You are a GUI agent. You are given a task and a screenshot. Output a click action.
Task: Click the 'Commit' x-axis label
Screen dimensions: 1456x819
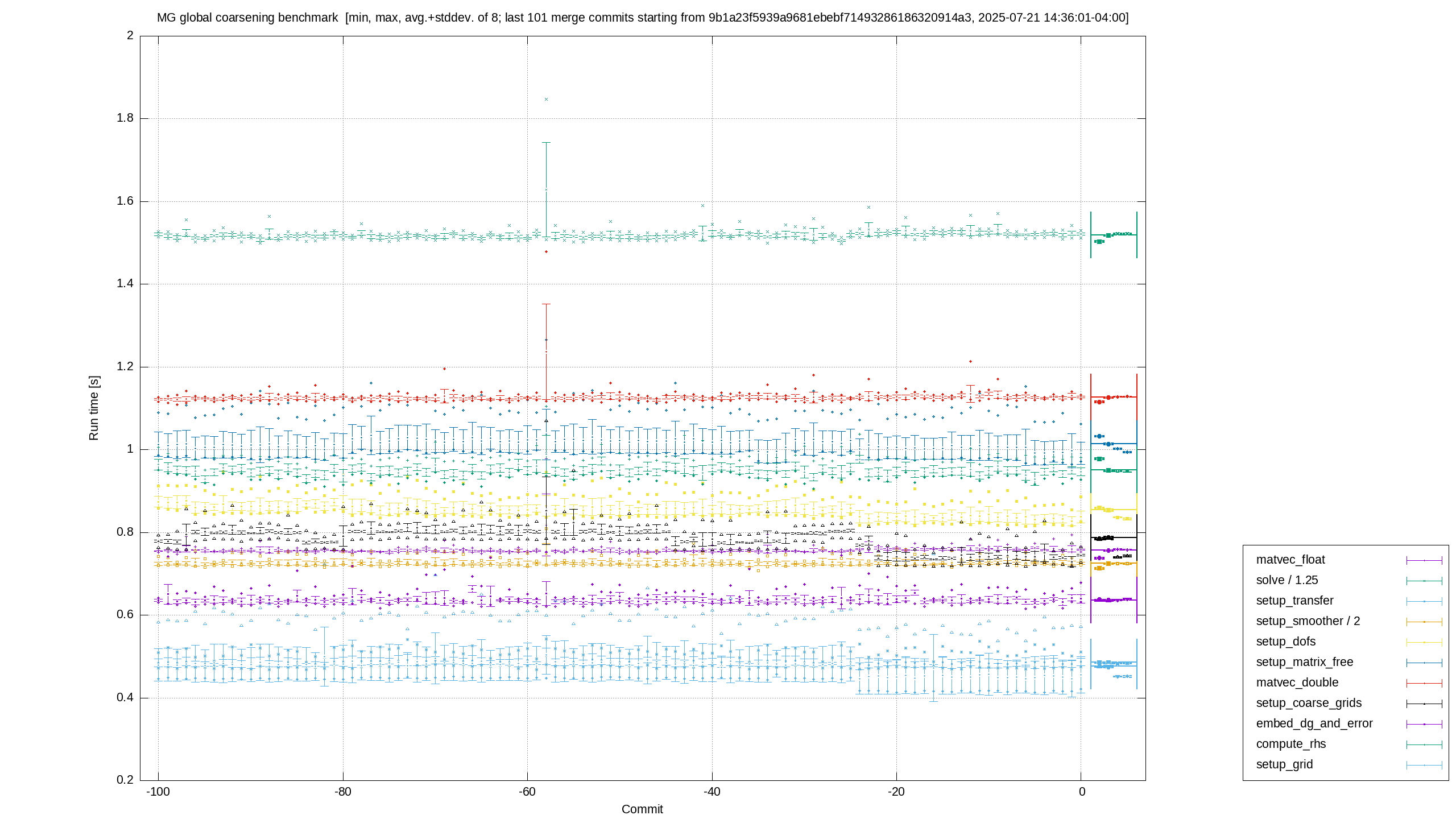(642, 809)
